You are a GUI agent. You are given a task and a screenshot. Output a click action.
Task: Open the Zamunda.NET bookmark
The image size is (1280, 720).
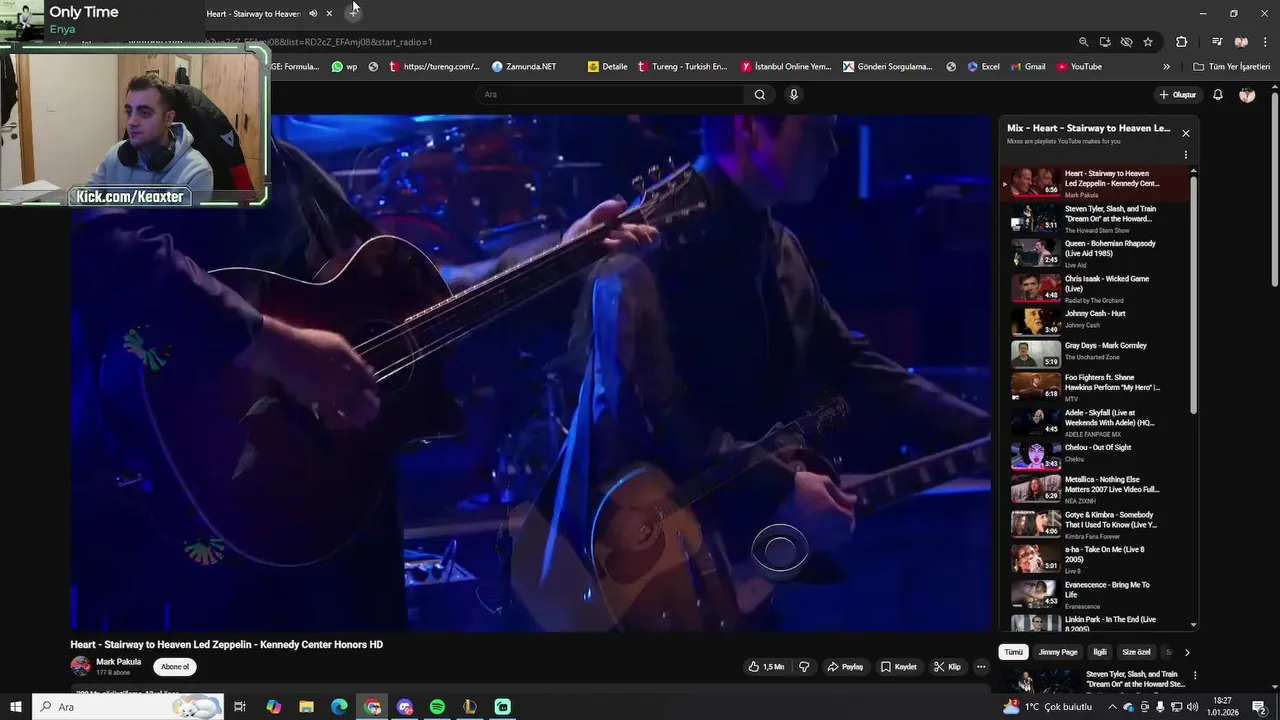[524, 67]
